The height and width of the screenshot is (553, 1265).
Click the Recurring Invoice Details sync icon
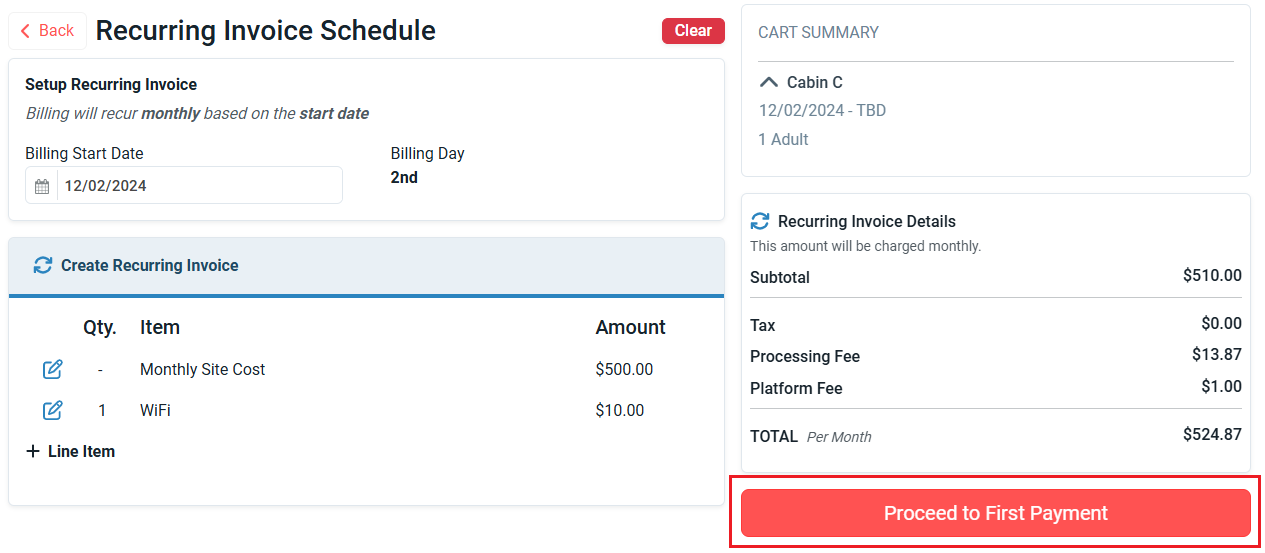[x=760, y=222]
